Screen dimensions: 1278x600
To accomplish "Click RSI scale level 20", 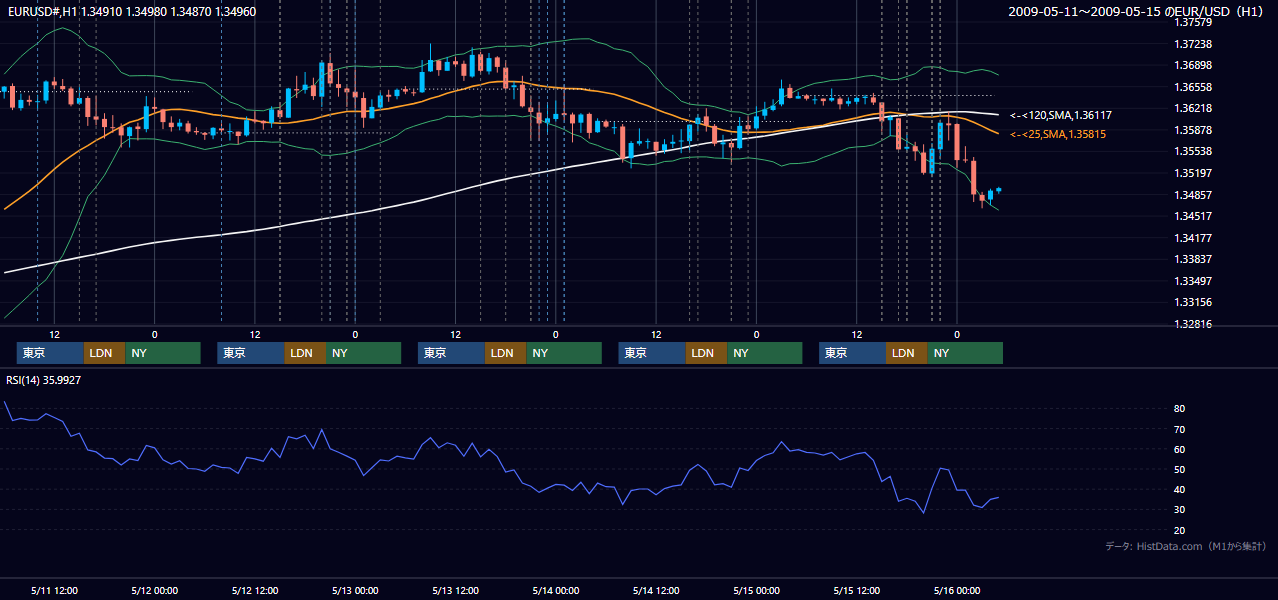I will (x=1180, y=531).
